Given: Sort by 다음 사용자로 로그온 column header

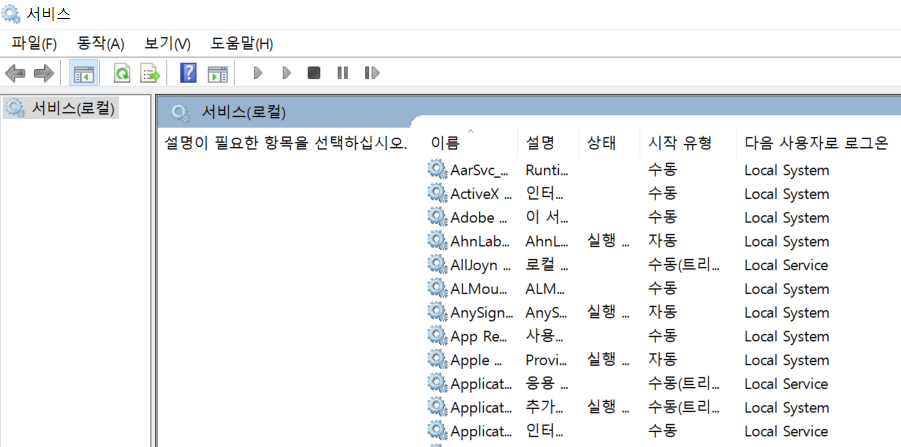Looking at the screenshot, I should coord(818,142).
